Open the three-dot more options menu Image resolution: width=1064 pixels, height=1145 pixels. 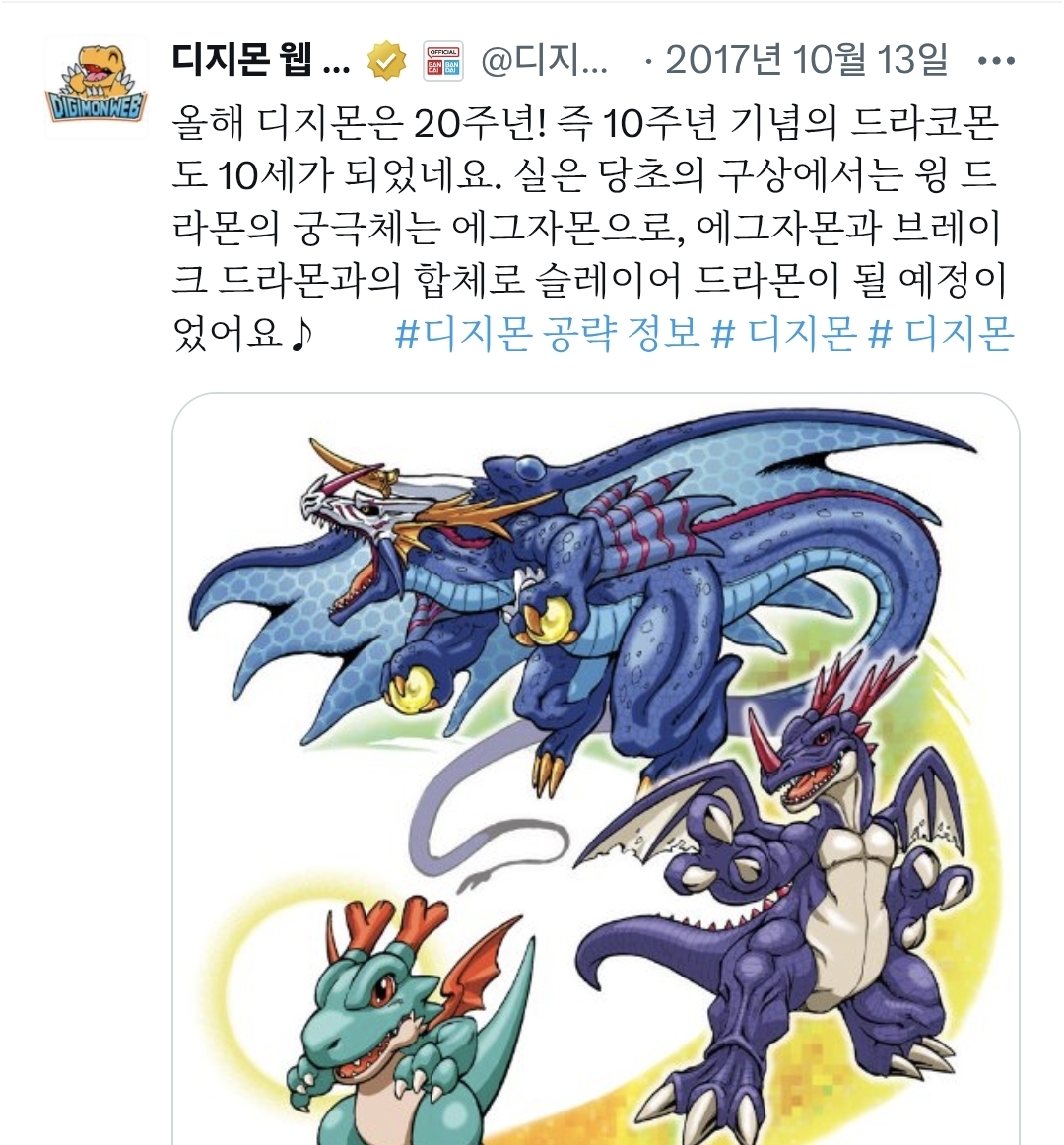tap(996, 61)
